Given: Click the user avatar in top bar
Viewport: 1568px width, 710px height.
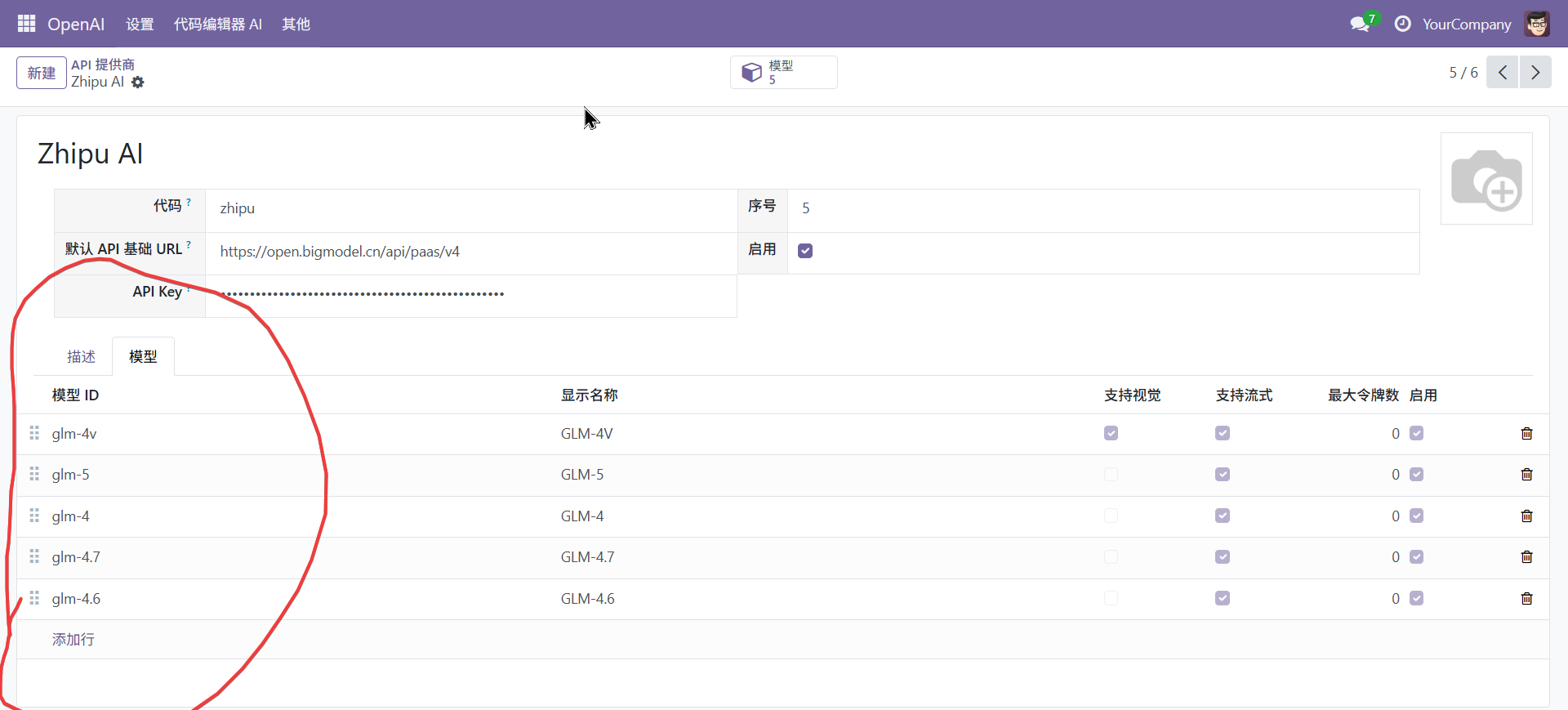Looking at the screenshot, I should click(1537, 24).
